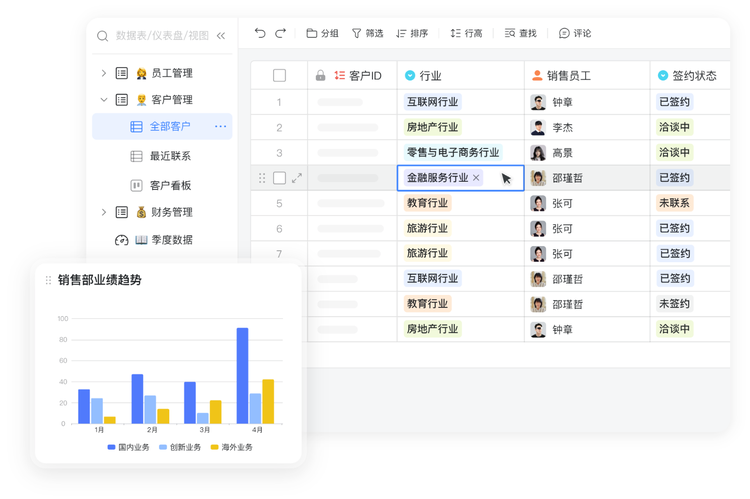Select the 全部客户 view

[x=162, y=126]
